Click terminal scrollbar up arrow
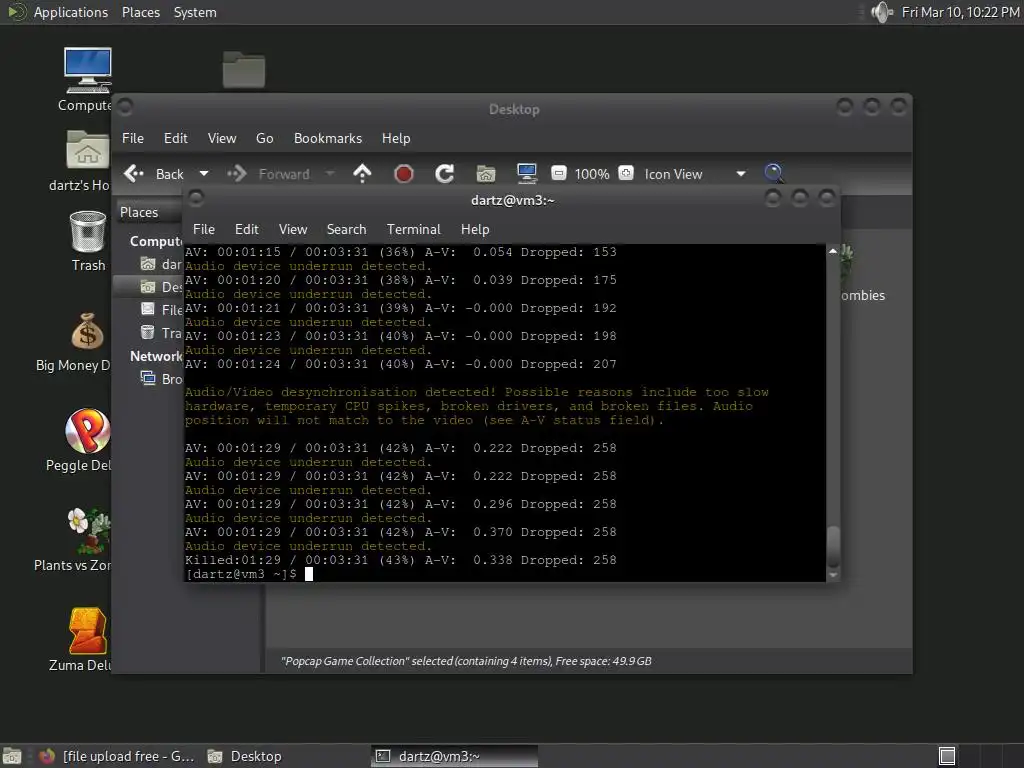 (833, 251)
